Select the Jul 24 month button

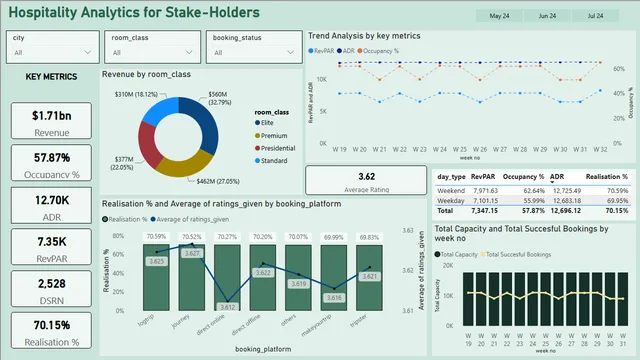[x=595, y=16]
